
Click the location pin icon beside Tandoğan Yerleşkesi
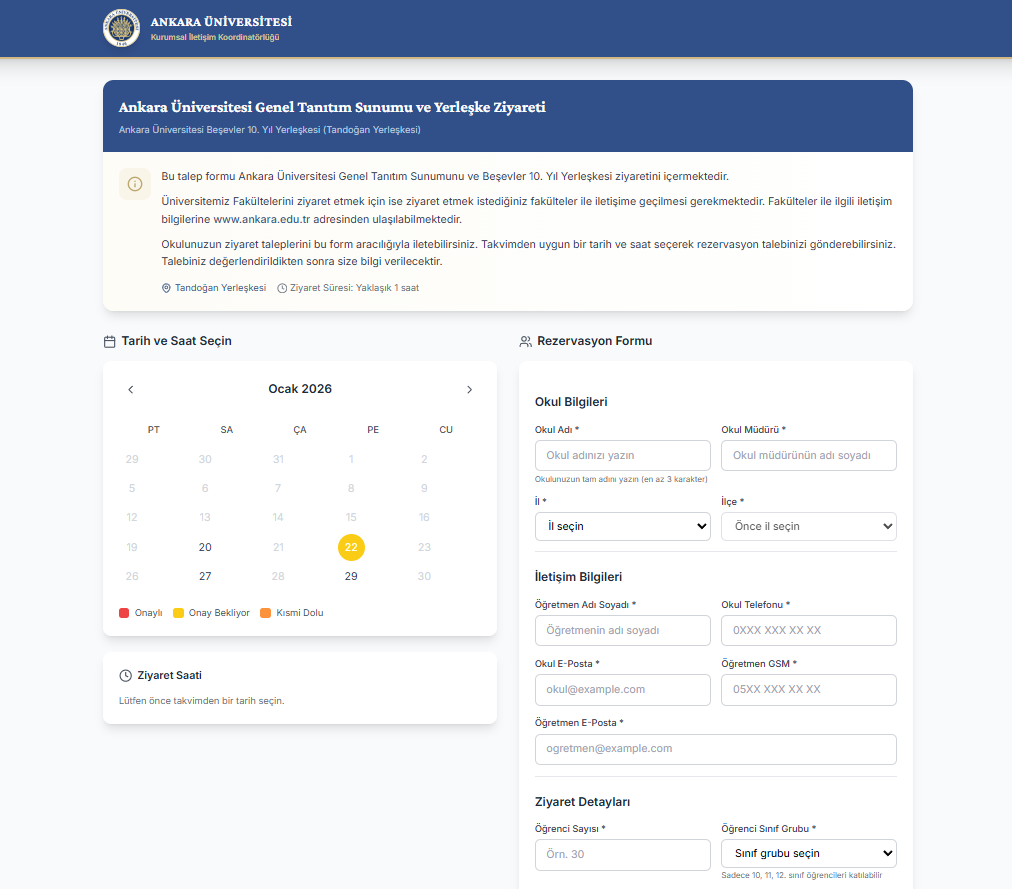[166, 288]
